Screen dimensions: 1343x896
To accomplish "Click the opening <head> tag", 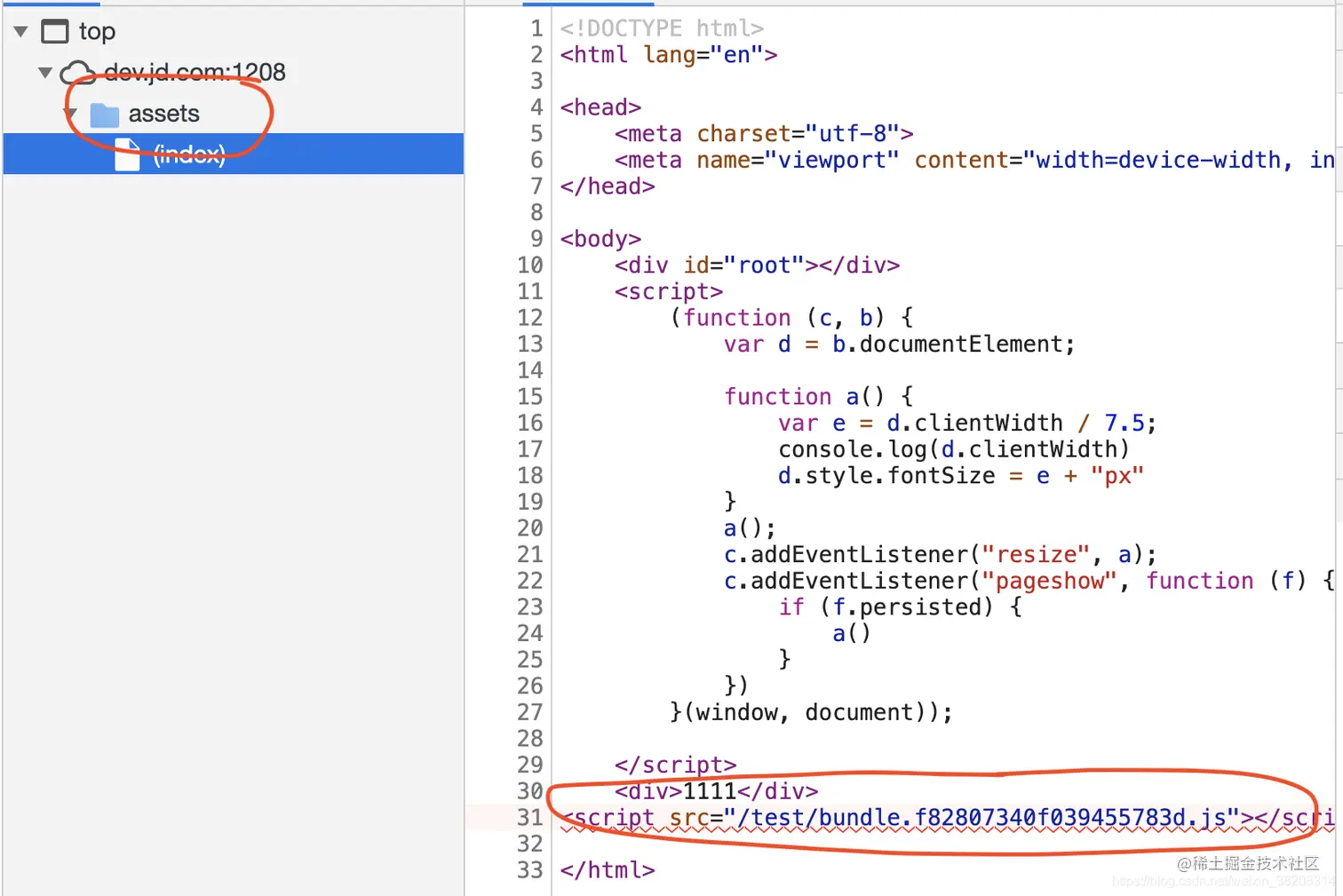I will point(600,107).
